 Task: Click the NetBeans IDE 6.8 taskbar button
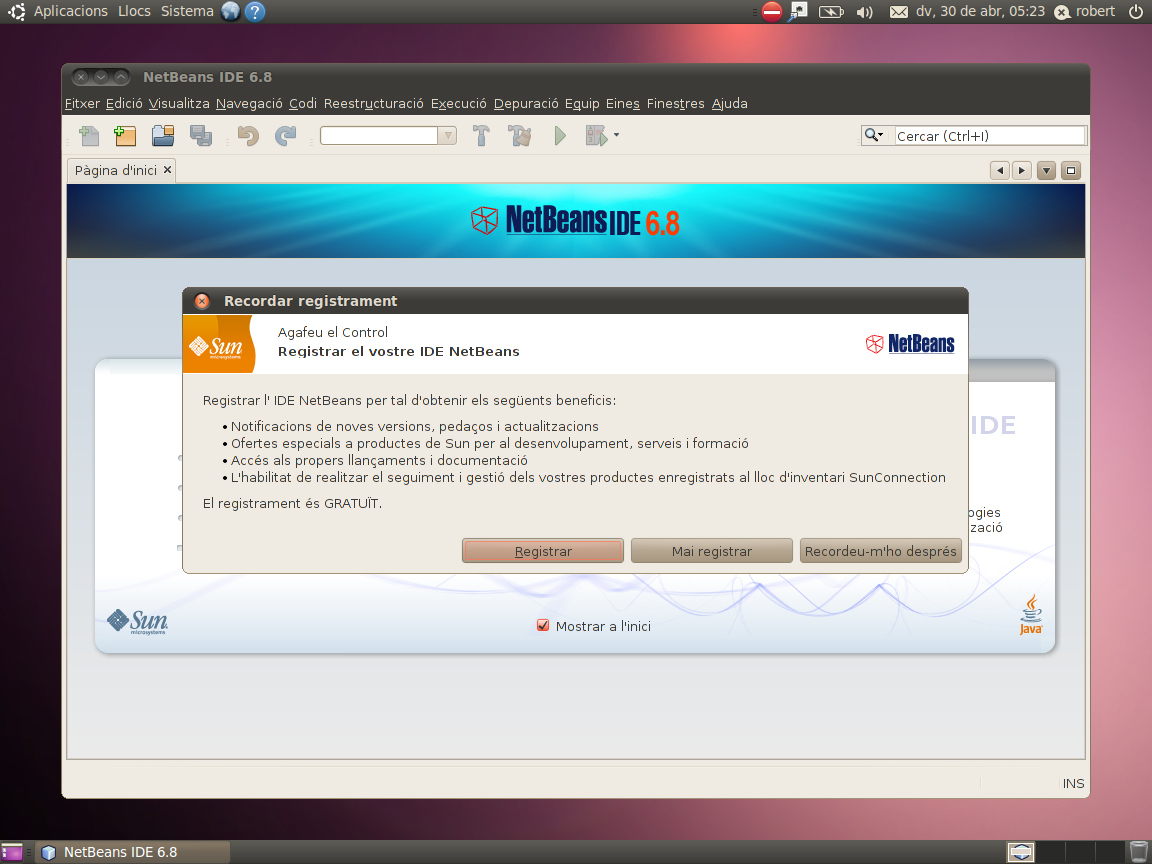(132, 852)
